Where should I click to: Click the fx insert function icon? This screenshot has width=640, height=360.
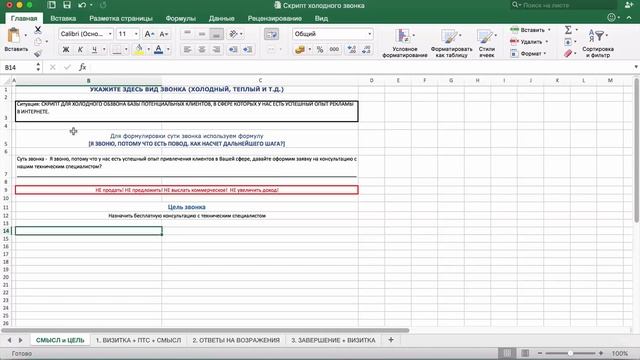tap(82, 67)
